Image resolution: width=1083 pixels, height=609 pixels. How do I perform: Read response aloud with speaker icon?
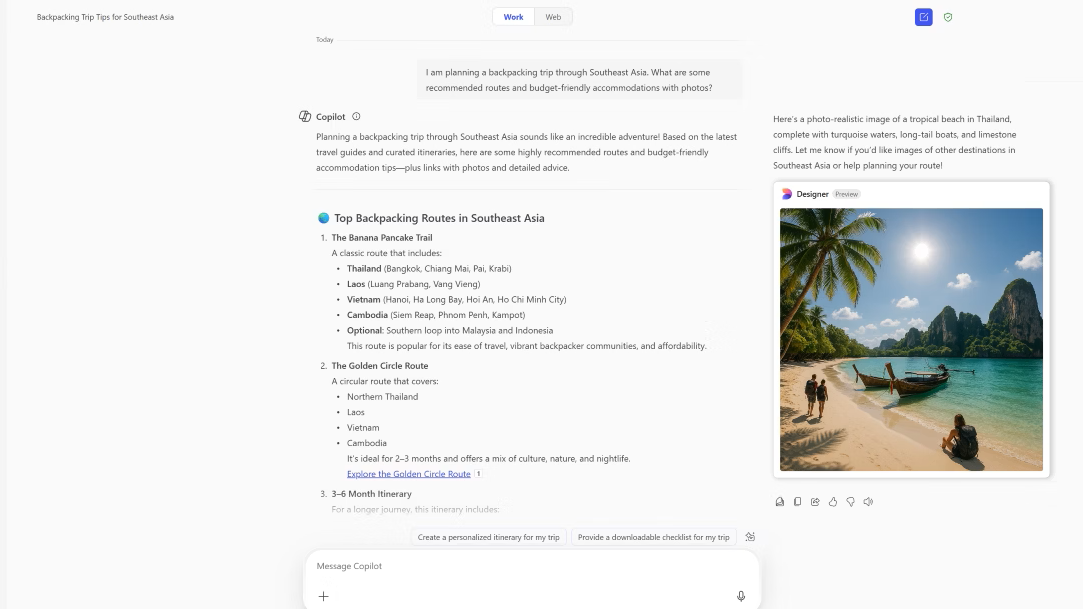(868, 502)
